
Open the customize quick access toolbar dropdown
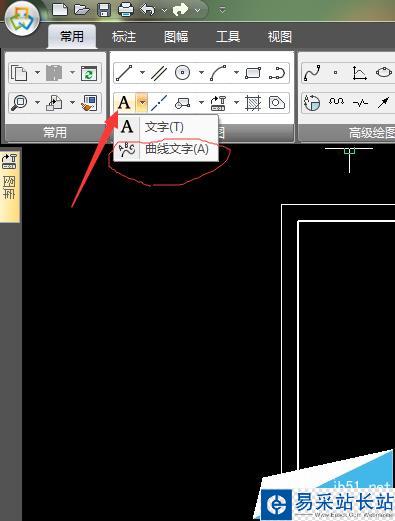[x=222, y=10]
